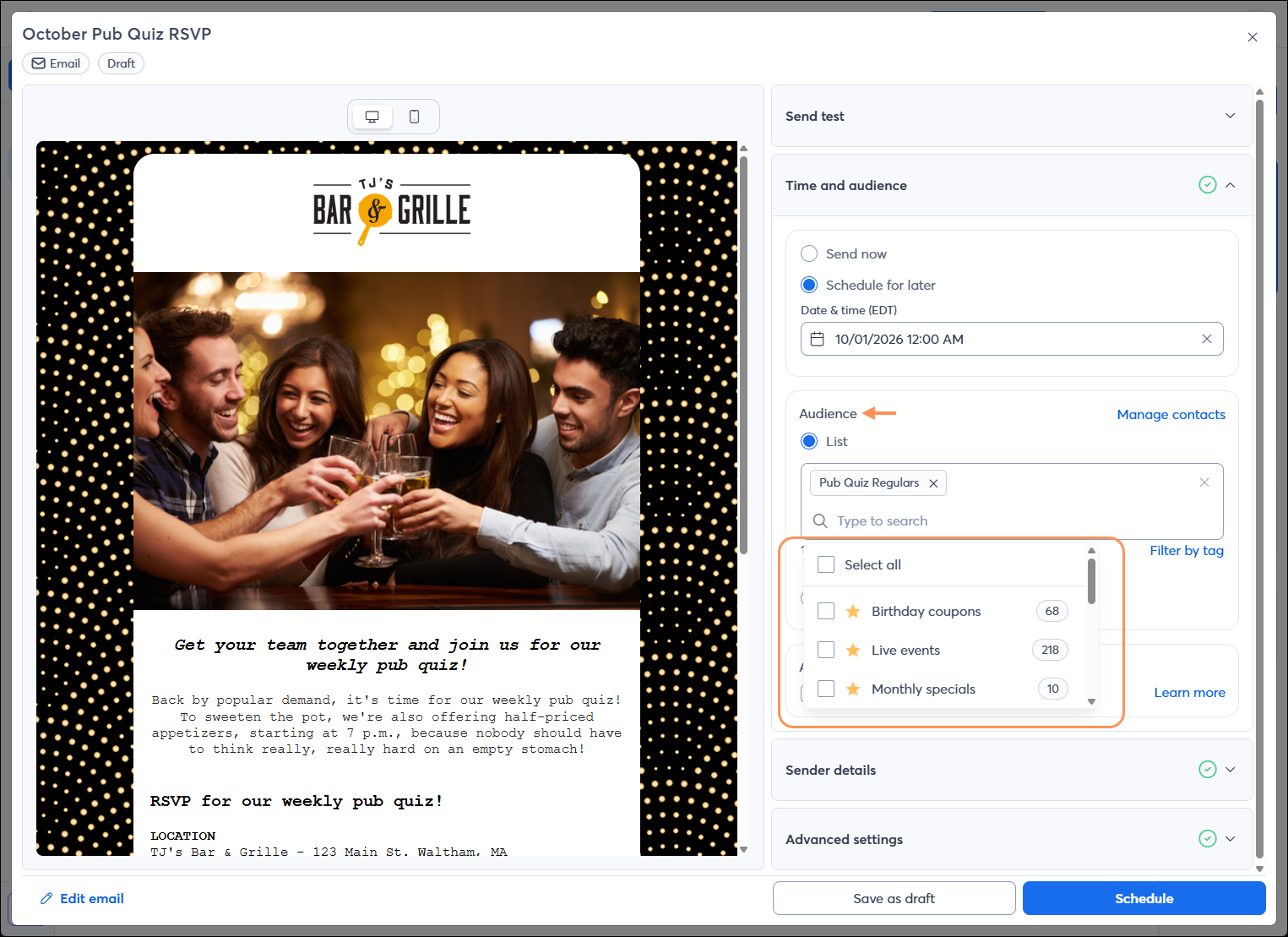Open Manage contacts

[1171, 414]
